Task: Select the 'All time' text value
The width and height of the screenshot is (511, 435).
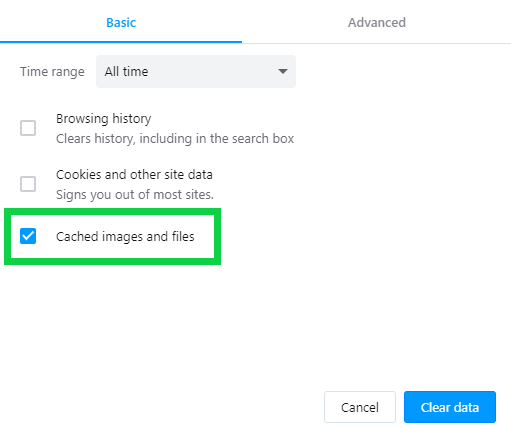Action: tap(126, 71)
